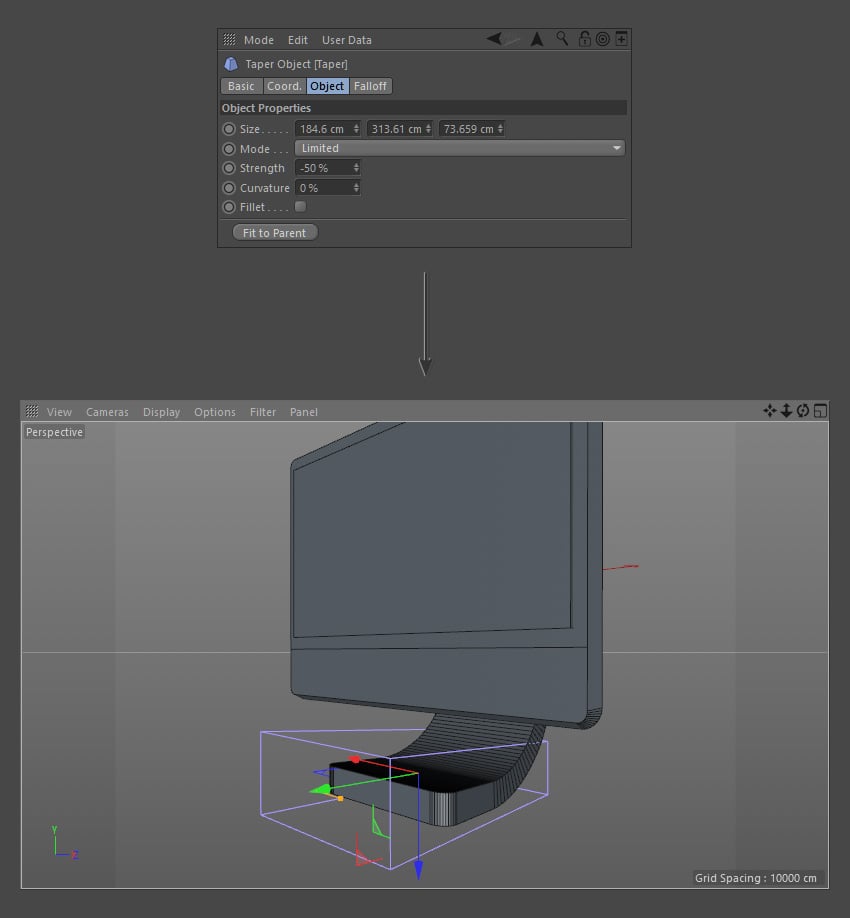Click the Size property radio button

229,128
